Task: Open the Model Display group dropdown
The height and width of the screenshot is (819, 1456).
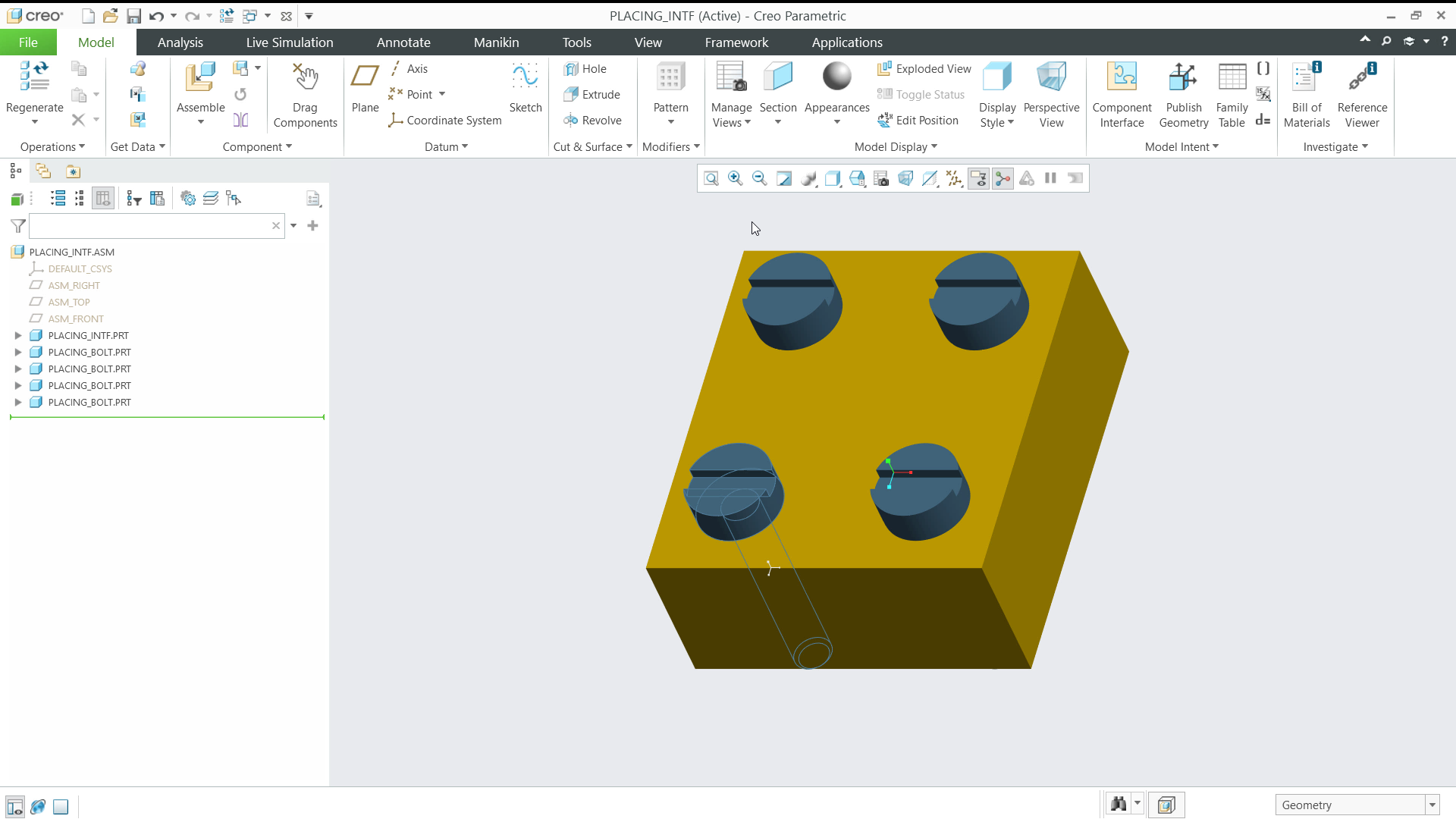Action: 896,147
